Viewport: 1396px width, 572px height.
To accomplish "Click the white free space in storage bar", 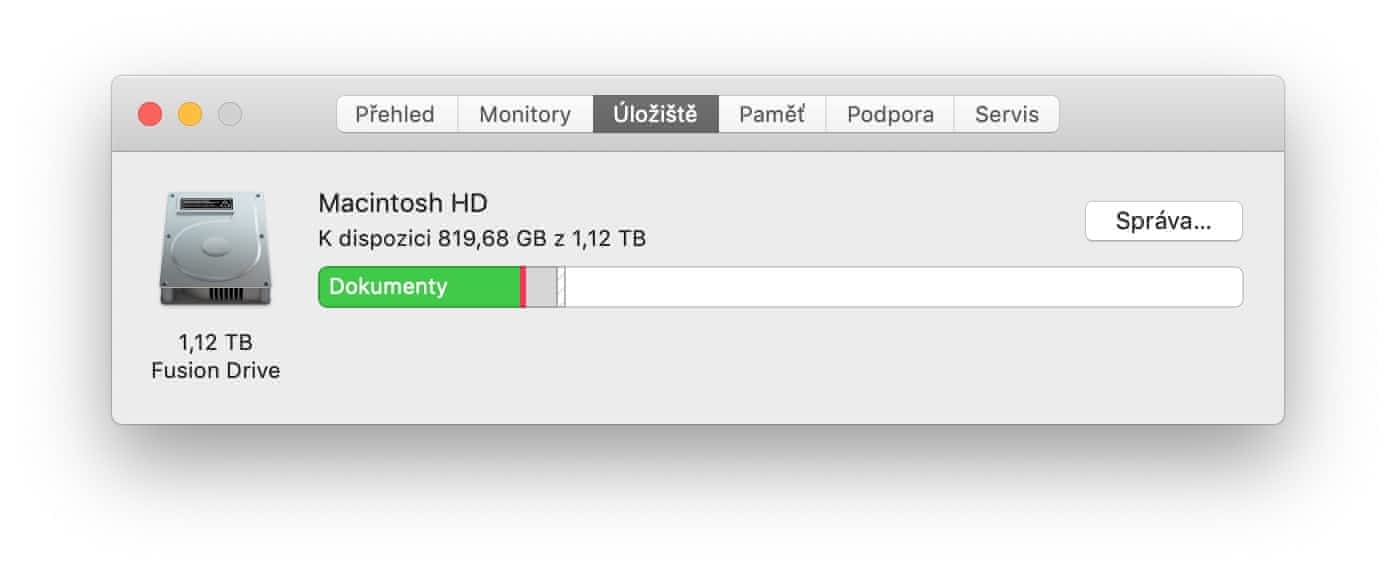I will coord(900,287).
